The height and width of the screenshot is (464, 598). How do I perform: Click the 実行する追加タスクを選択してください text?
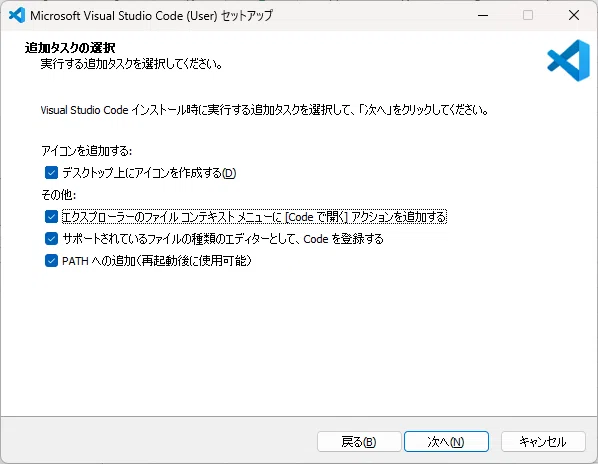[x=131, y=64]
